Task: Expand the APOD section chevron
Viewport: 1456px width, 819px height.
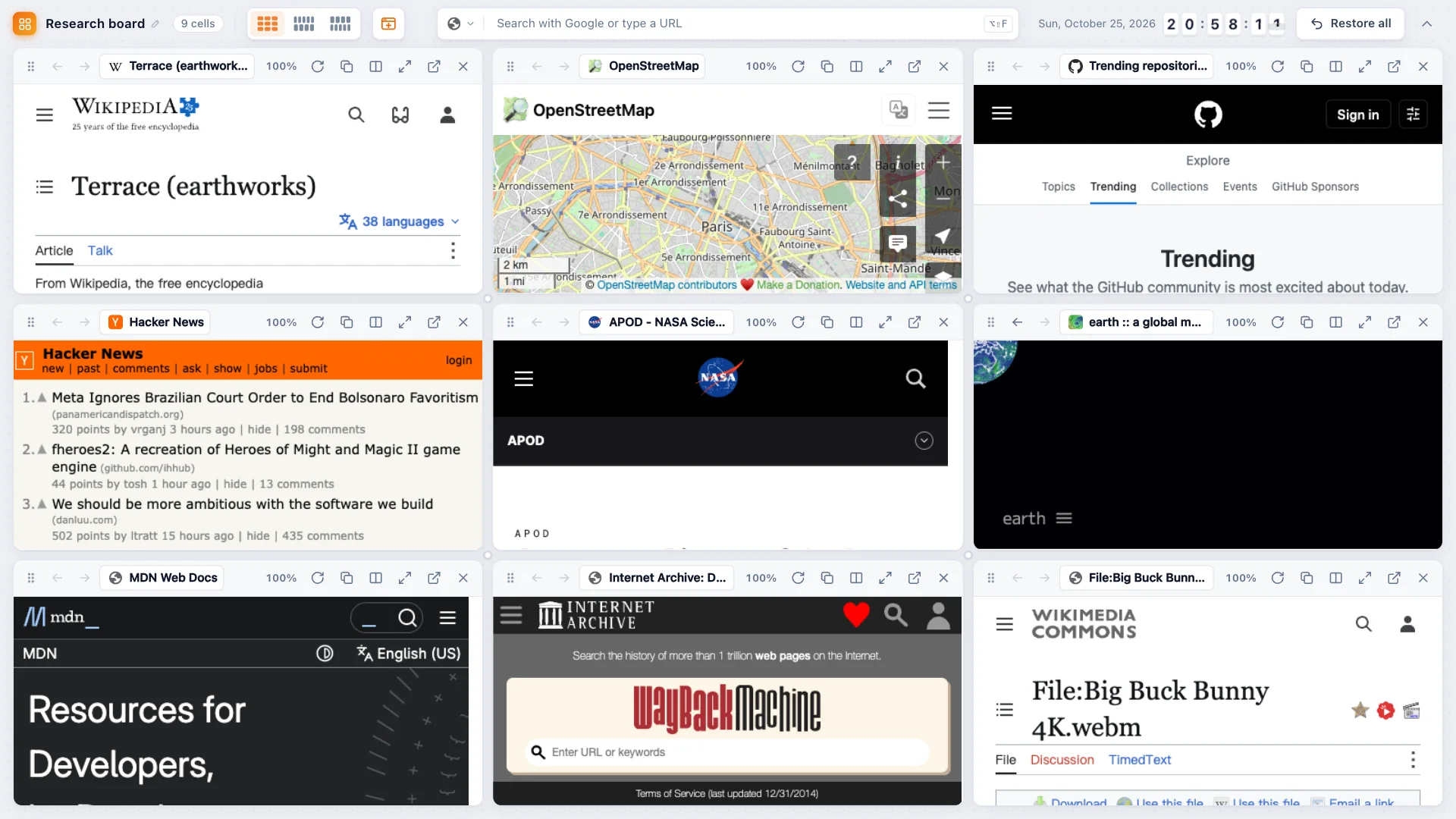Action: click(924, 441)
